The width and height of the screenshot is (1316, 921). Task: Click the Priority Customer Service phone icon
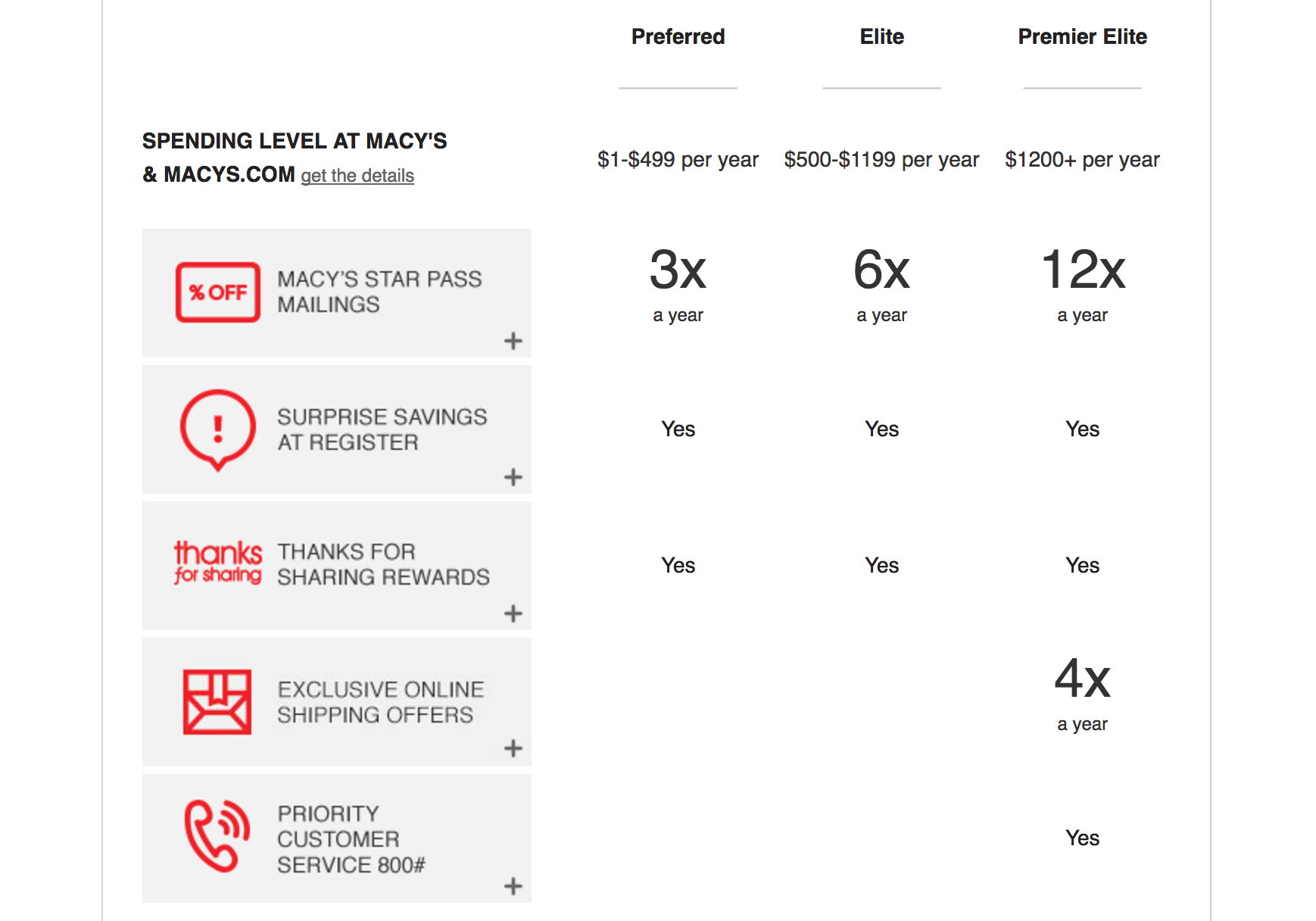point(217,836)
